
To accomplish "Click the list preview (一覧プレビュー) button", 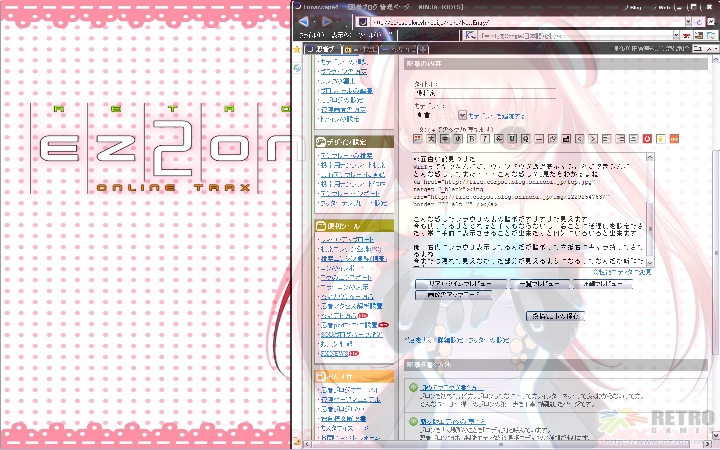I will pyautogui.click(x=540, y=284).
